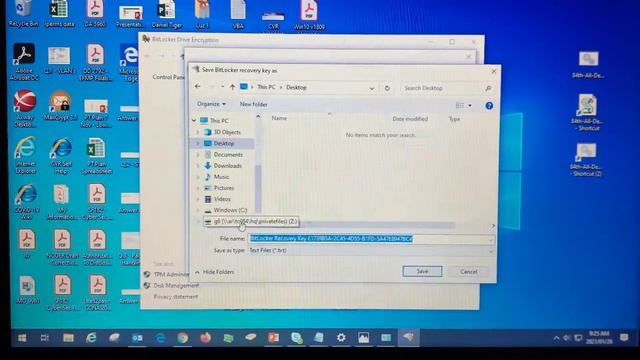Screen dimensions: 640x360
Task: Select the Z: network drive in the tree
Action: pyautogui.click(x=251, y=221)
